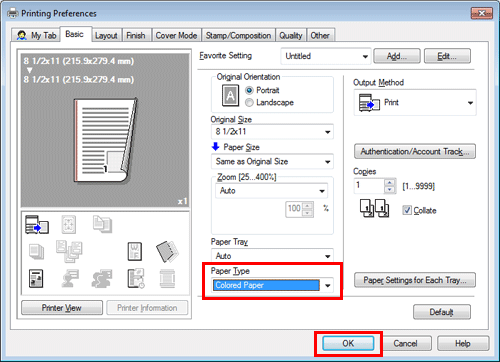The height and width of the screenshot is (362, 500).
Task: Click the Copies number input field
Action: (x=369, y=186)
